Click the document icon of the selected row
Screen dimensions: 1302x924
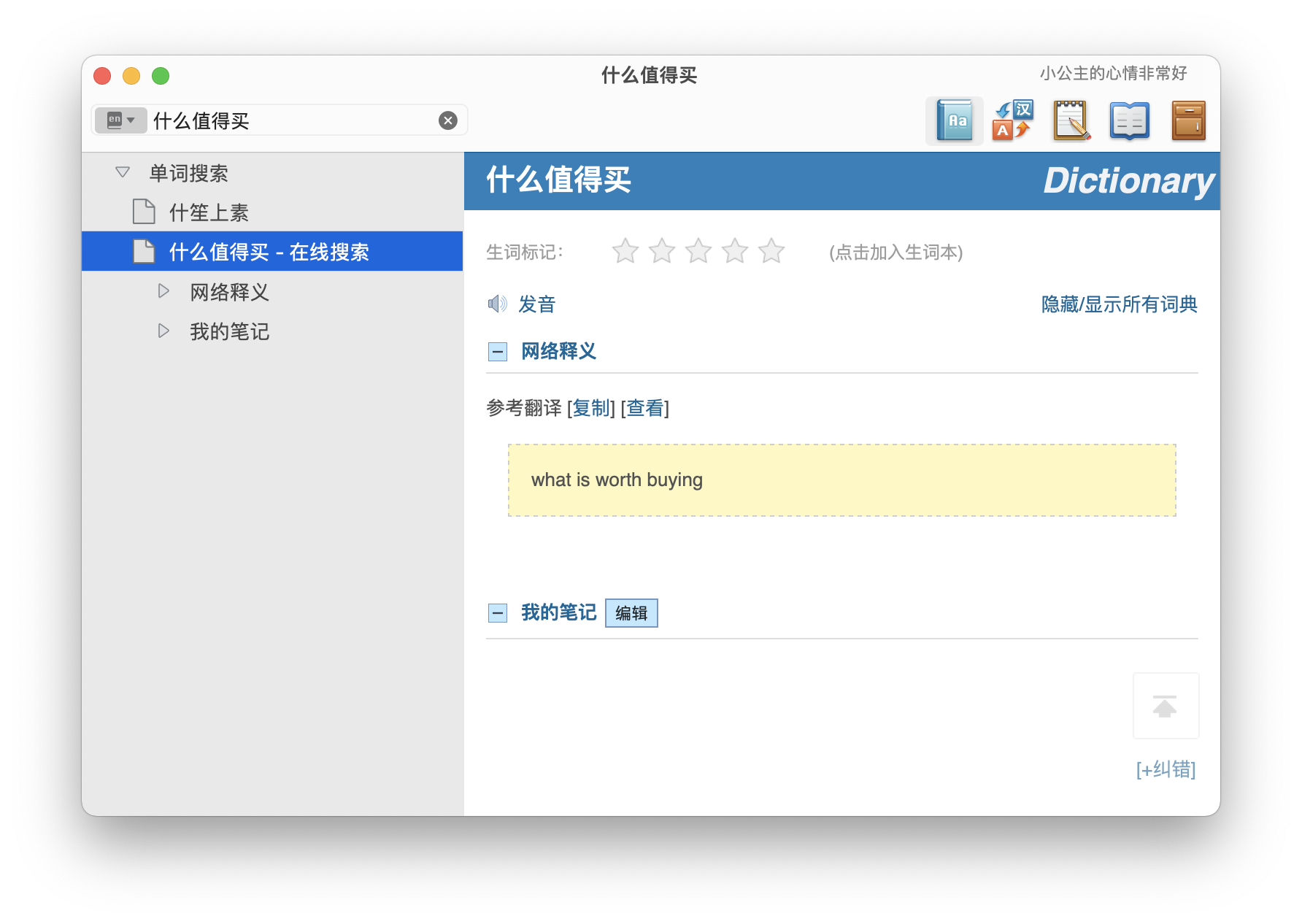pos(144,251)
